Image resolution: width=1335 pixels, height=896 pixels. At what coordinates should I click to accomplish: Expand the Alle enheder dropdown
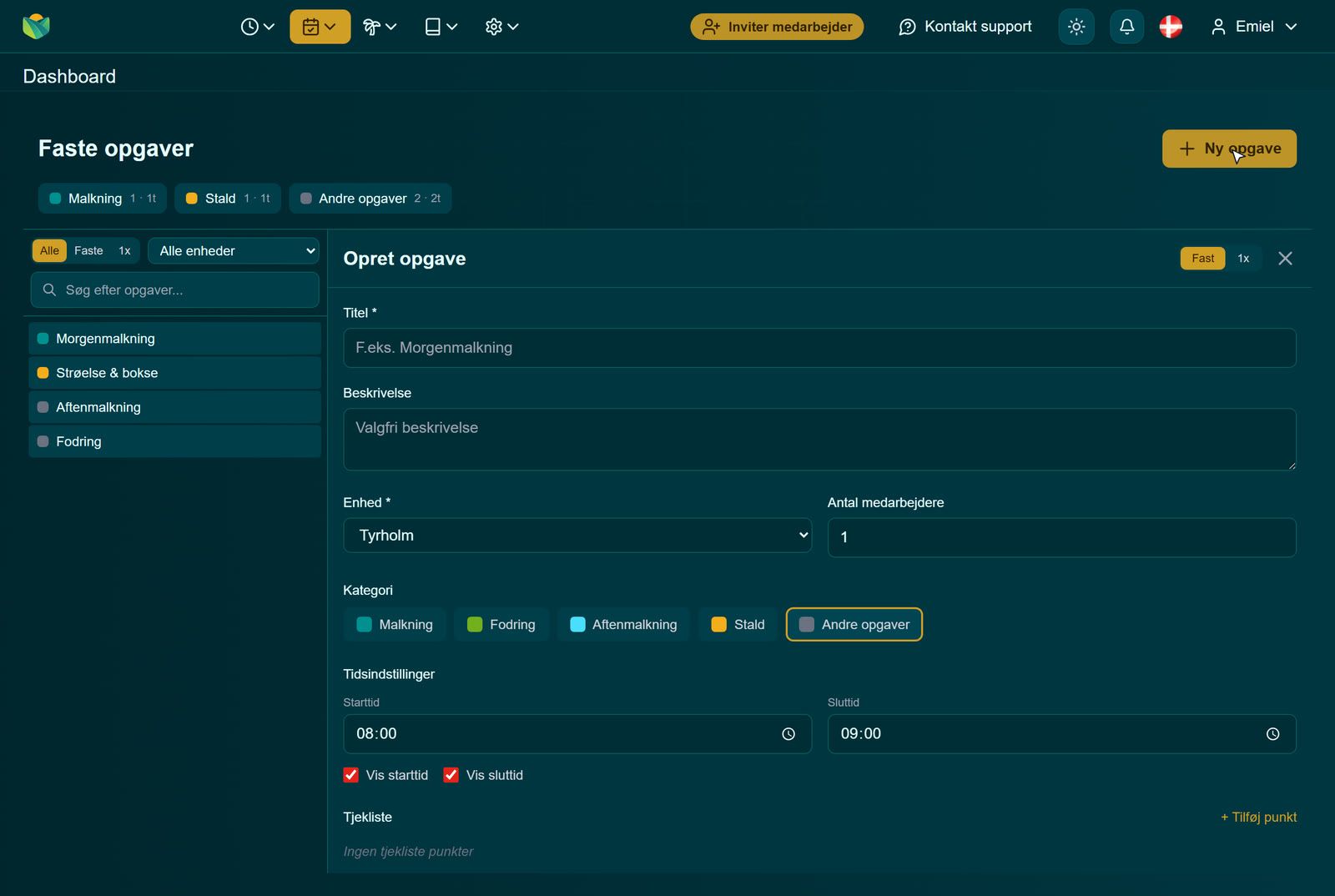[234, 251]
